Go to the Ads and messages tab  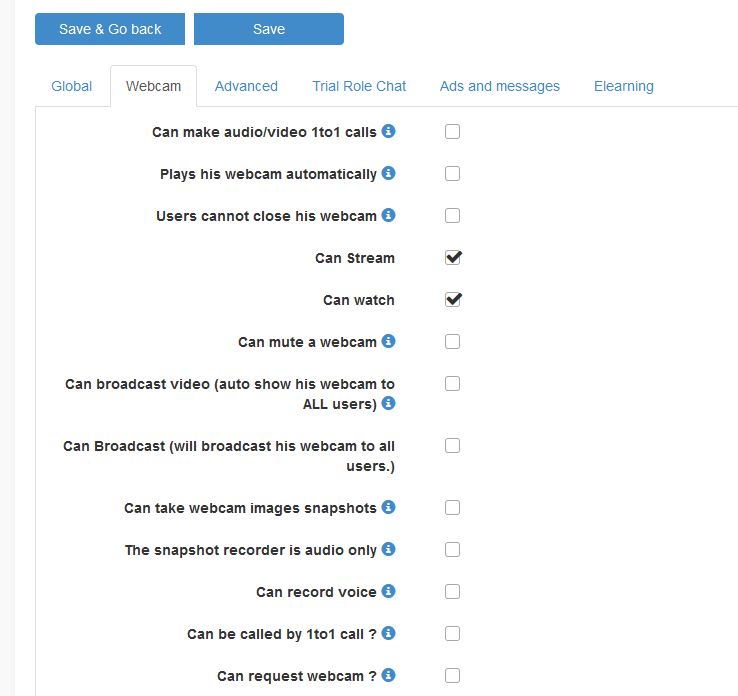[500, 86]
